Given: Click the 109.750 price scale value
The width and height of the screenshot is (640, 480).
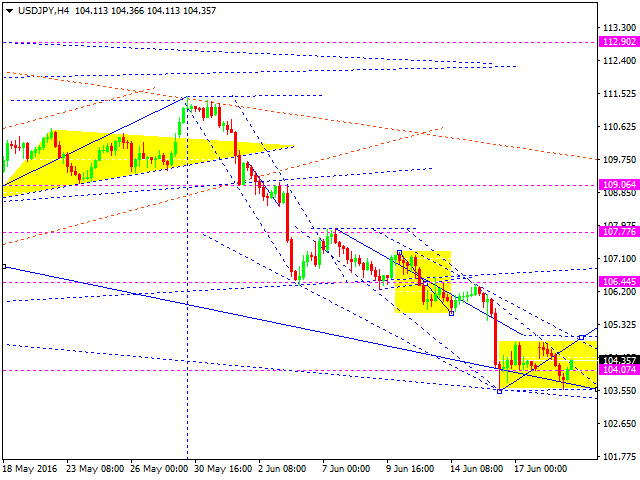Looking at the screenshot, I should pos(619,160).
